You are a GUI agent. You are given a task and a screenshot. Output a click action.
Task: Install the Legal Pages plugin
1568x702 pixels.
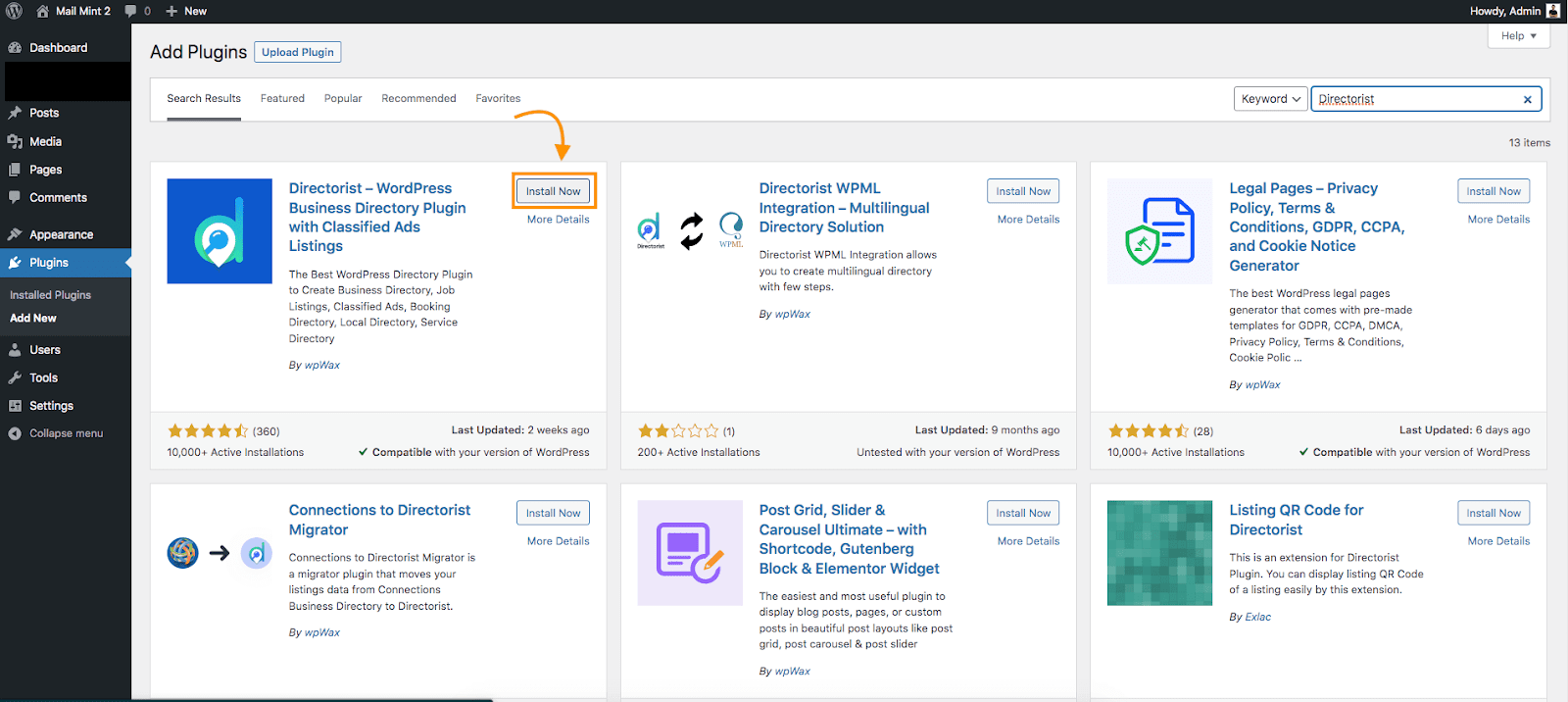[1494, 191]
